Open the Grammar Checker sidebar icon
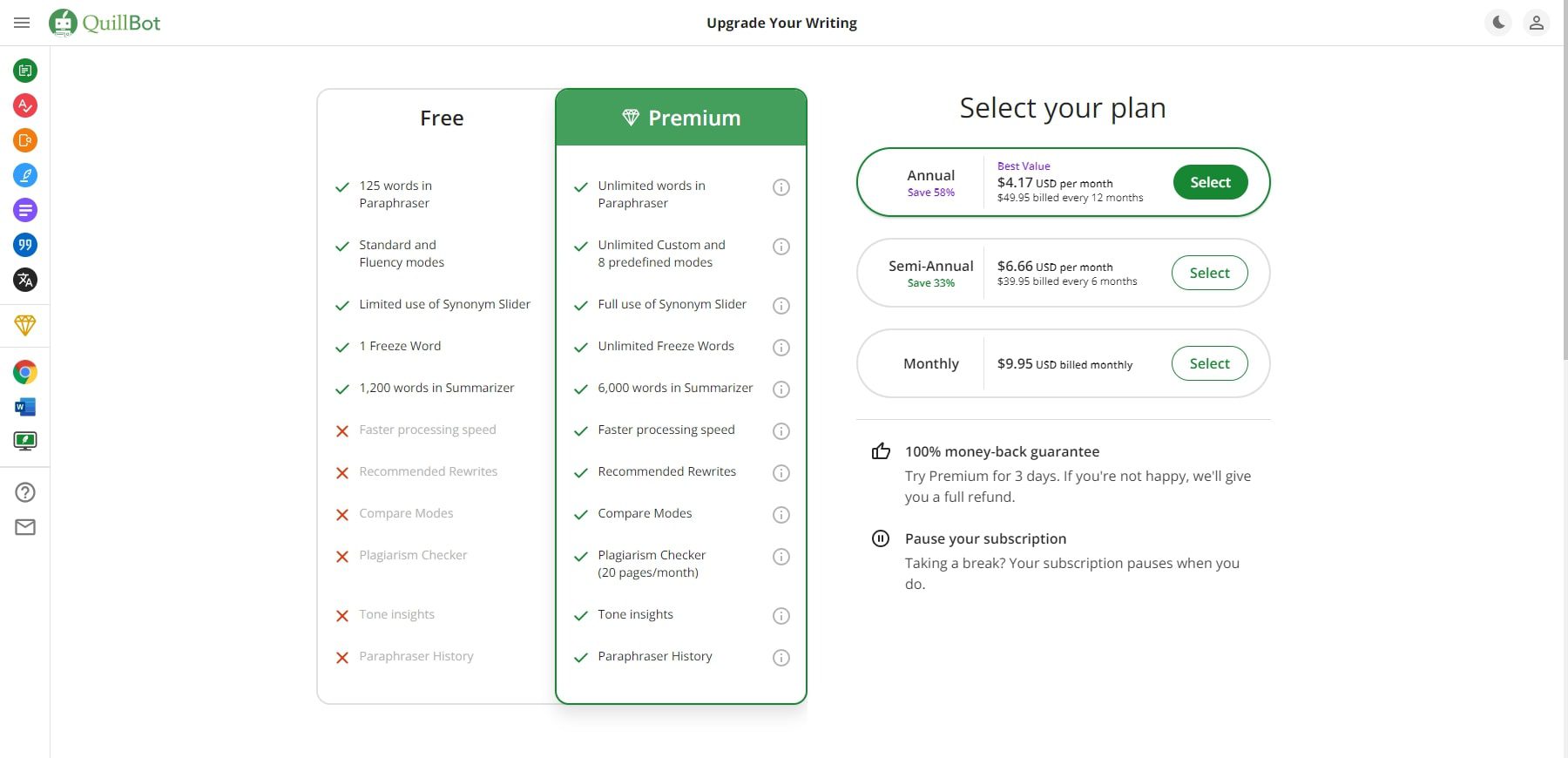The height and width of the screenshot is (758, 1568). pos(25,105)
